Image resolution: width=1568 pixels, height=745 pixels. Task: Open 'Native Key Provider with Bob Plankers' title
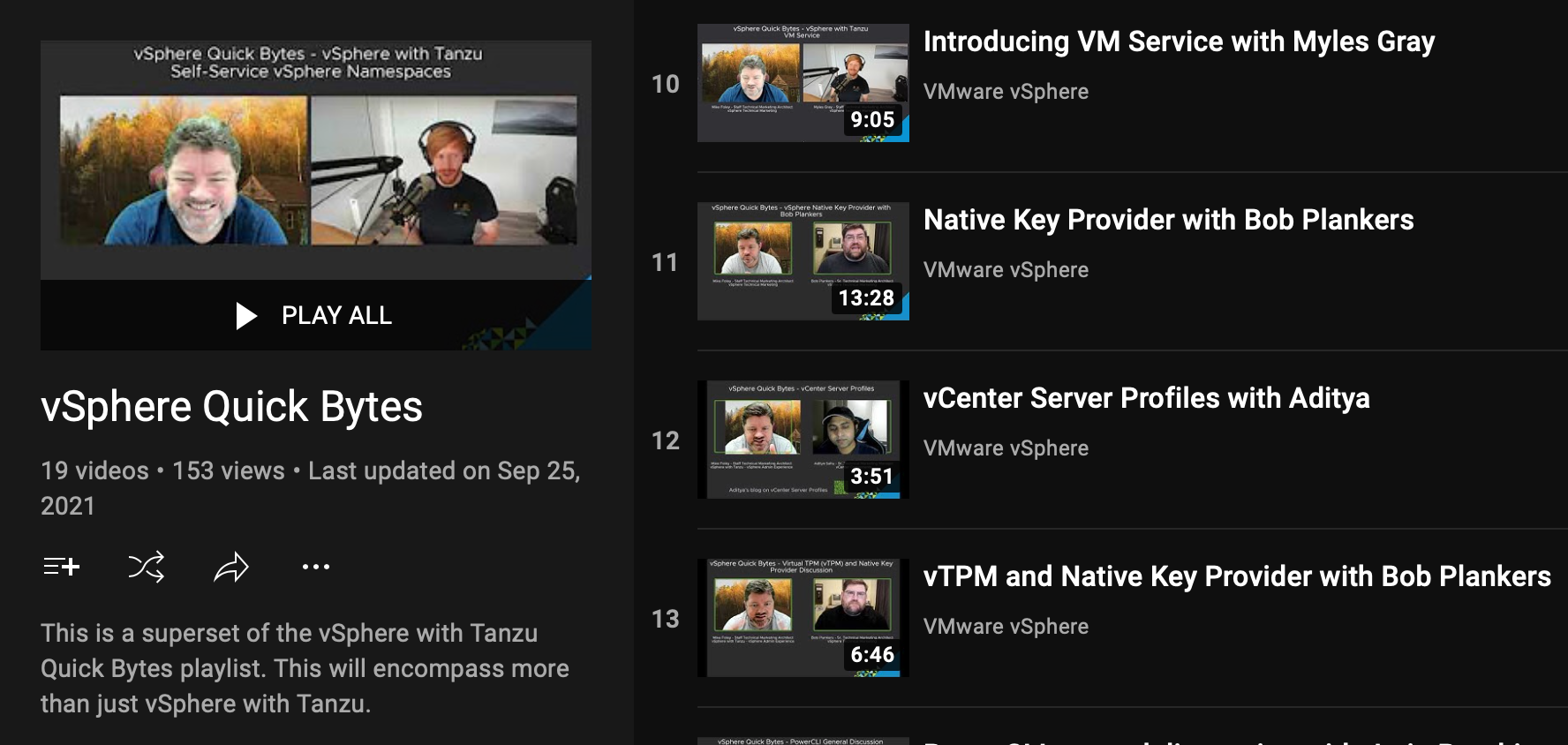1169,220
